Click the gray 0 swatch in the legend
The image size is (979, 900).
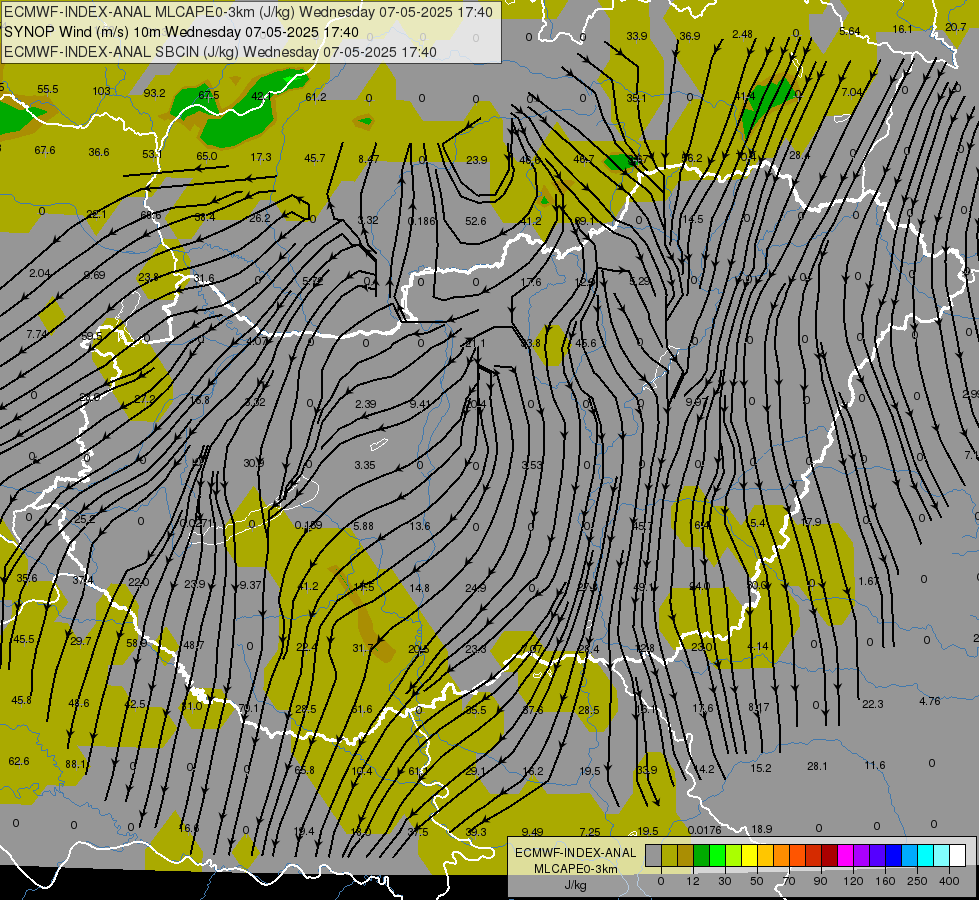tap(654, 855)
